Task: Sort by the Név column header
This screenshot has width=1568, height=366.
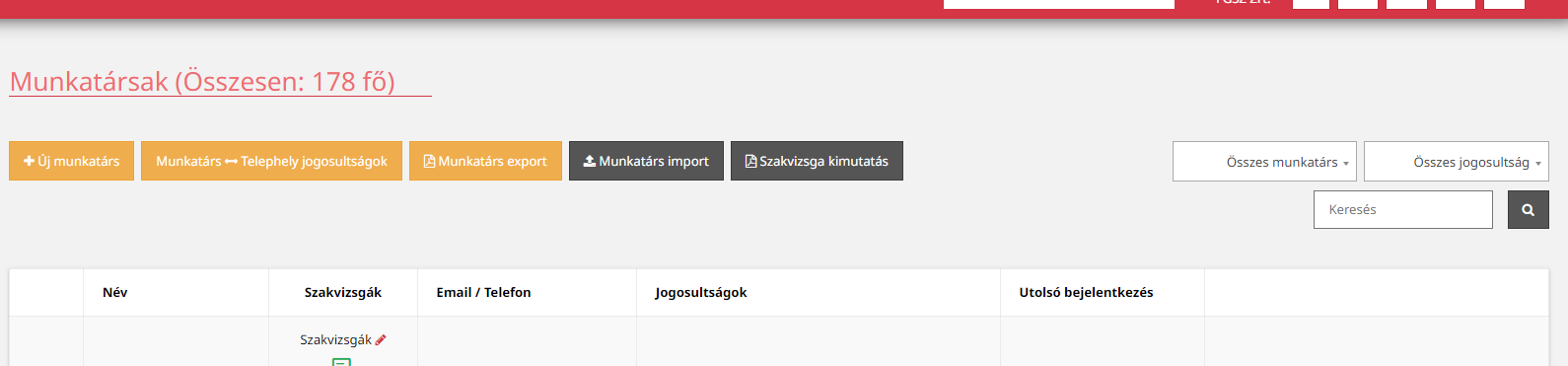Action: pyautogui.click(x=114, y=292)
